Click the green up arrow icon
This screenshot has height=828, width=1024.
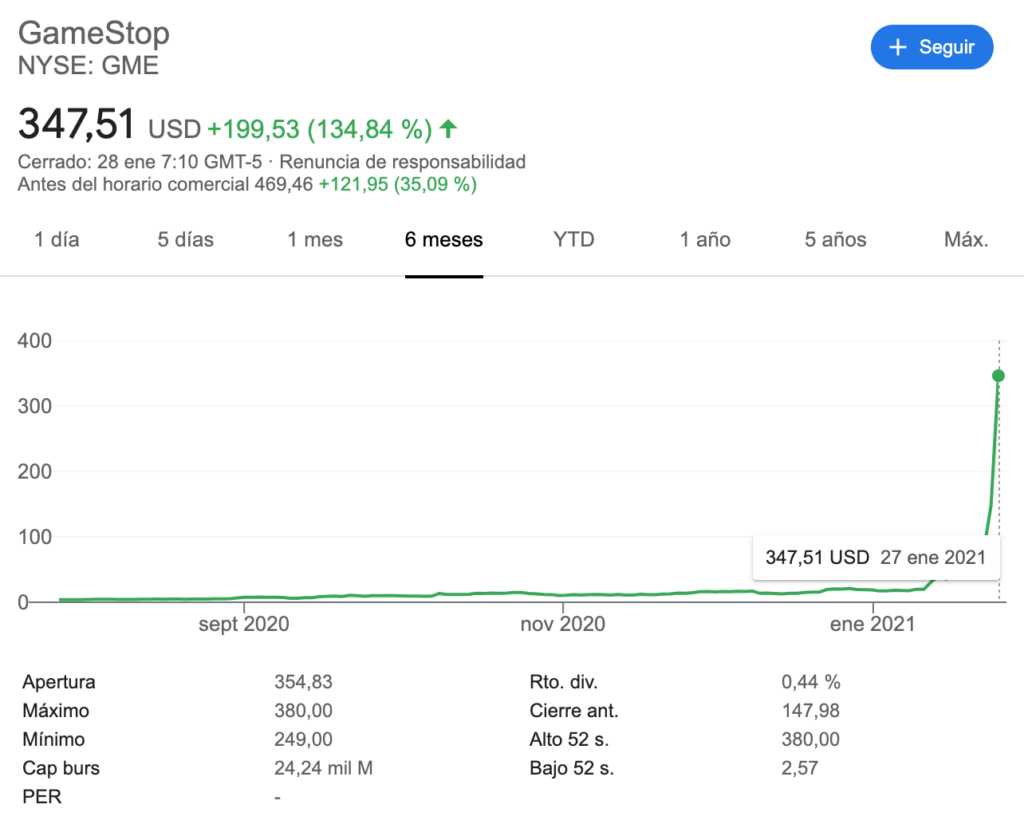point(448,129)
